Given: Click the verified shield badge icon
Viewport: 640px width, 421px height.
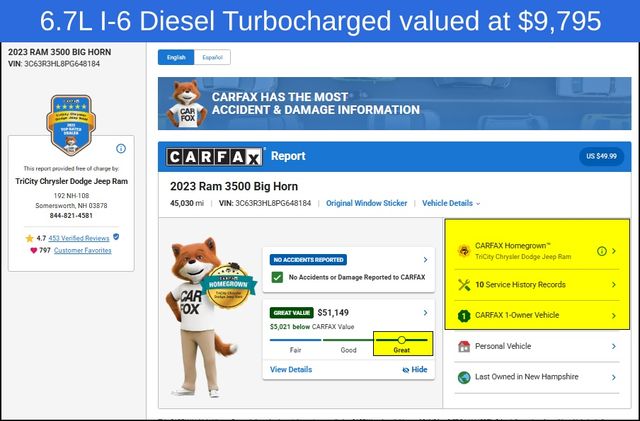Looking at the screenshot, I should 116,237.
